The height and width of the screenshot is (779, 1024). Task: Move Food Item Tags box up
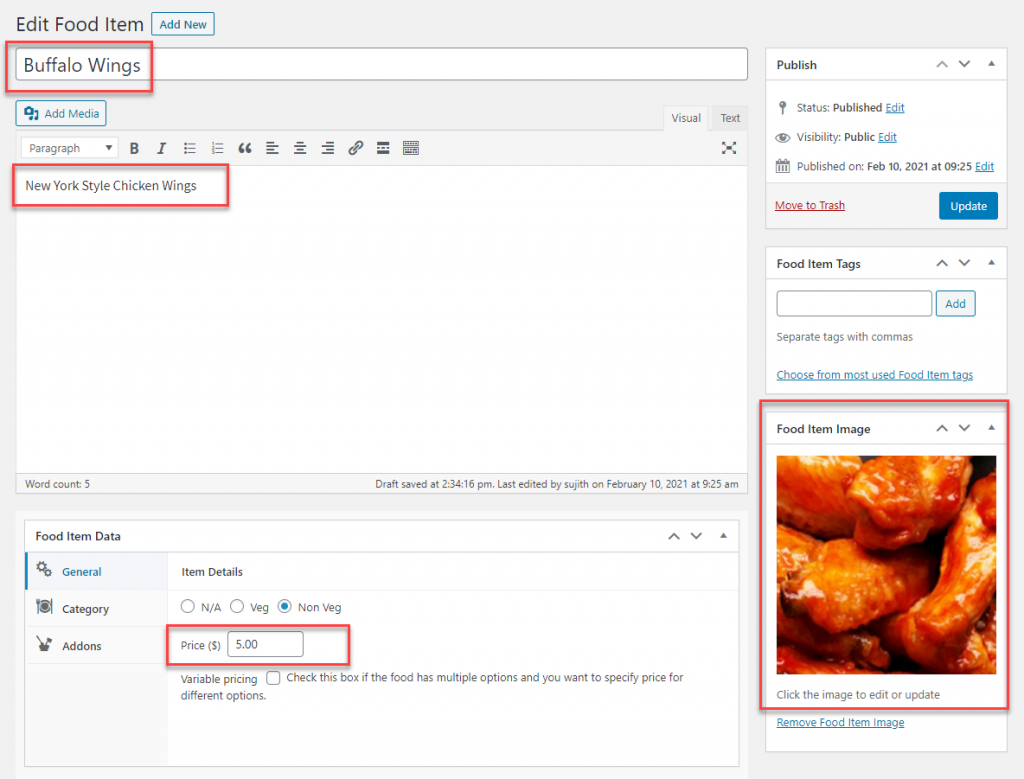[942, 263]
